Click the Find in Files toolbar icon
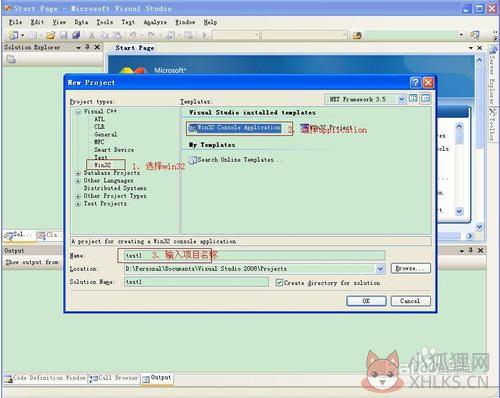 click(357, 35)
